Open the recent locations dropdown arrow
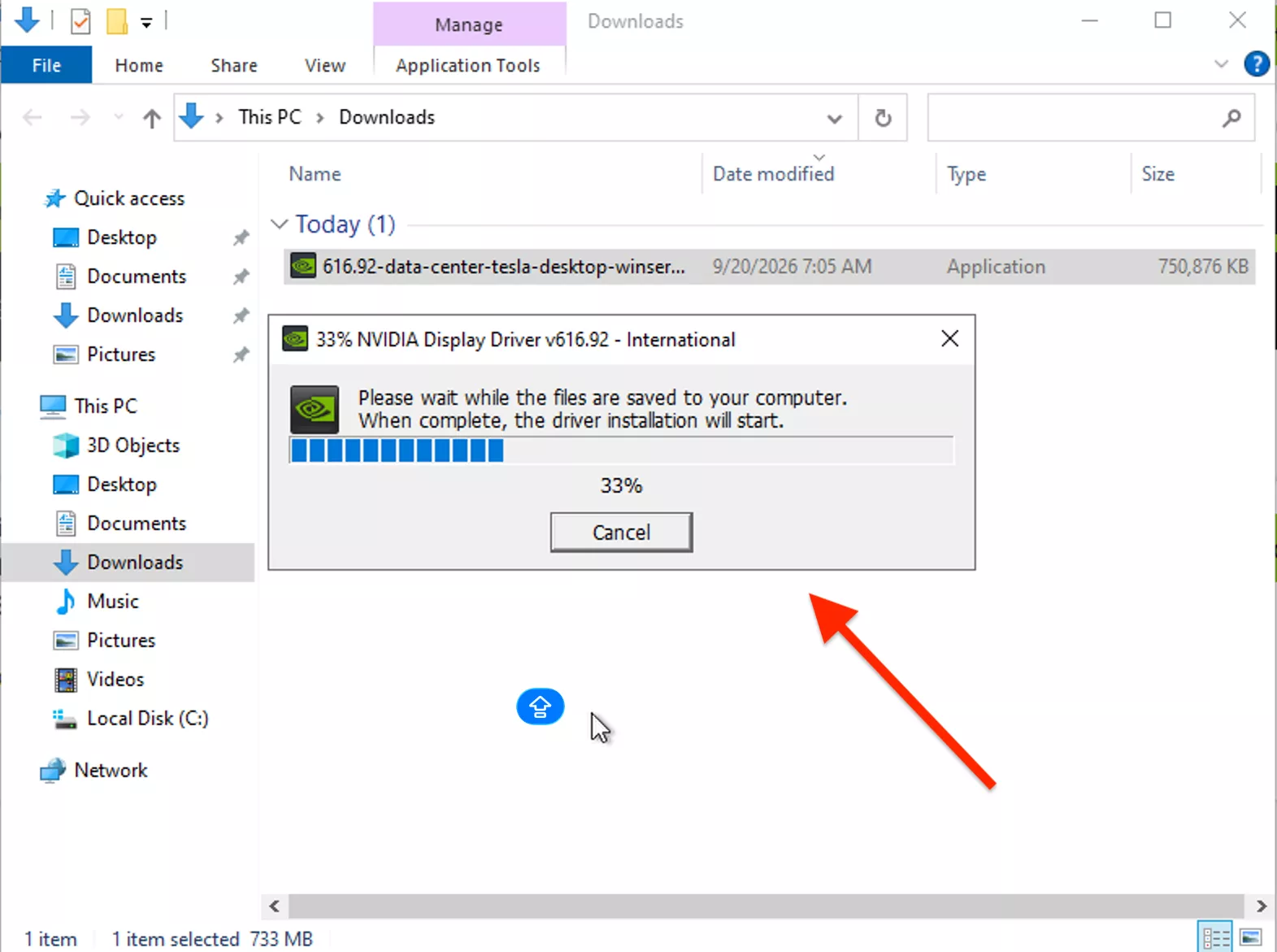 (119, 118)
